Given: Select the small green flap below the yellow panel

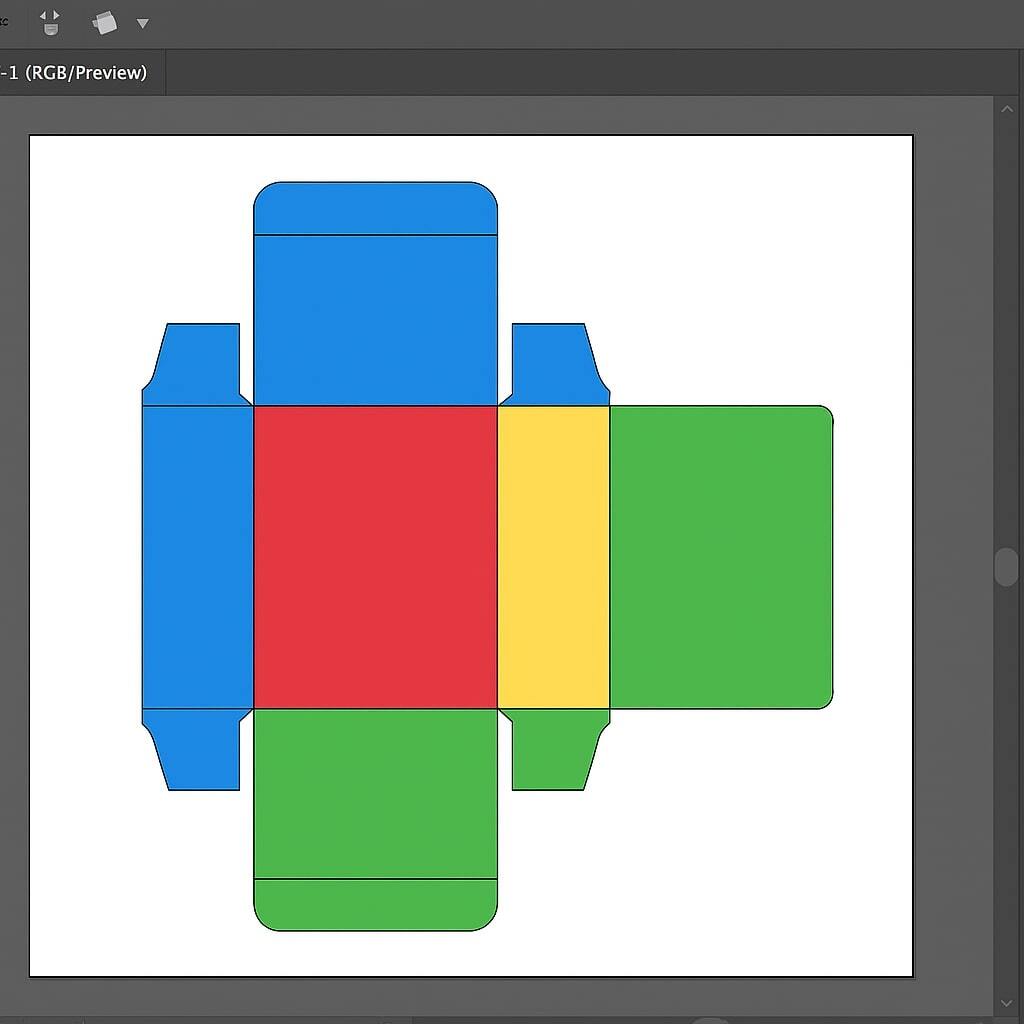Looking at the screenshot, I should [x=554, y=749].
